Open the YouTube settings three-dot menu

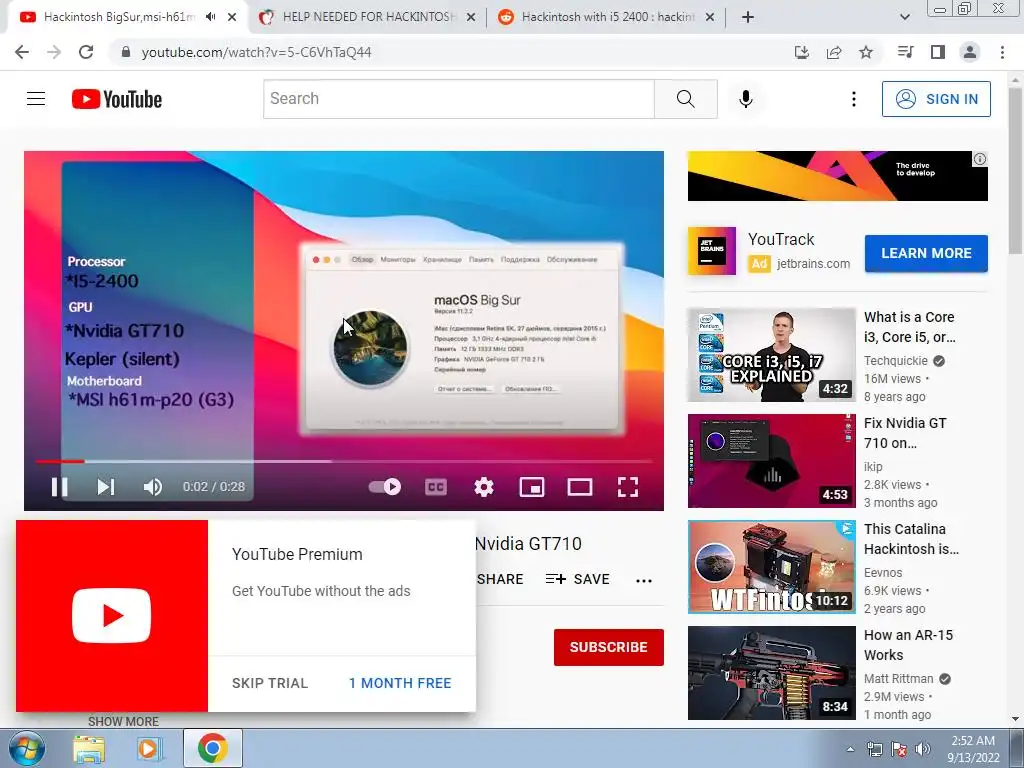[854, 99]
